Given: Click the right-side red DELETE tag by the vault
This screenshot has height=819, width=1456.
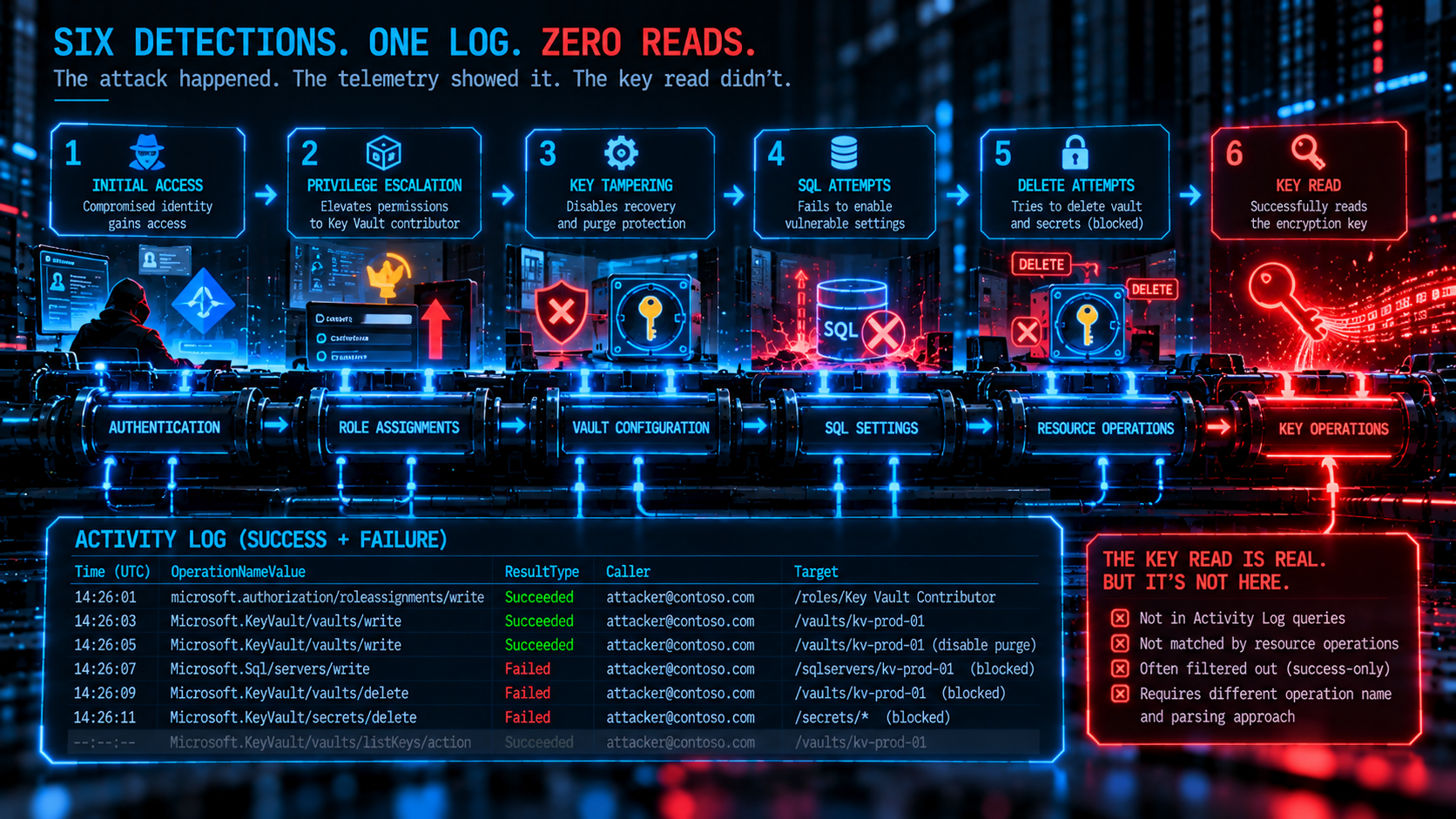Looking at the screenshot, I should point(1152,289).
